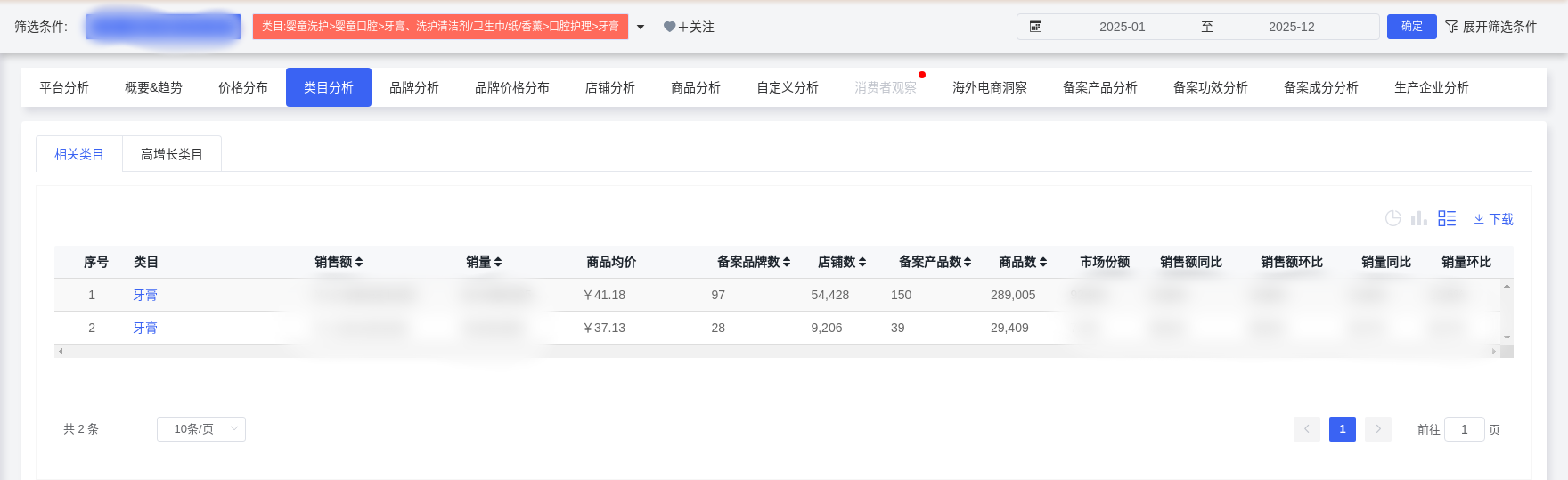1568x480 pixels.
Task: Open the 10条/页 page size dropdown
Action: click(x=201, y=429)
